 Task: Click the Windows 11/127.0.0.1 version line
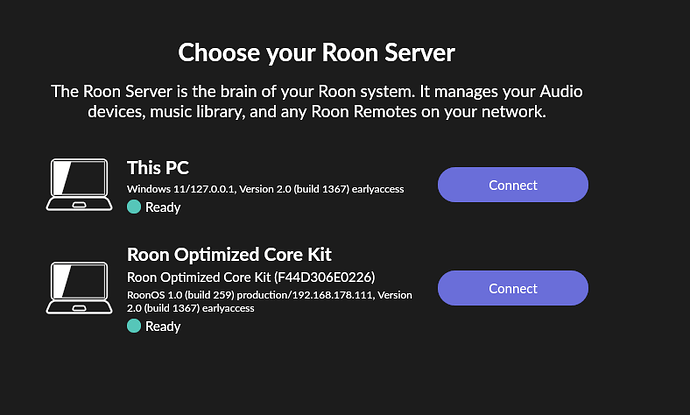pos(200,189)
